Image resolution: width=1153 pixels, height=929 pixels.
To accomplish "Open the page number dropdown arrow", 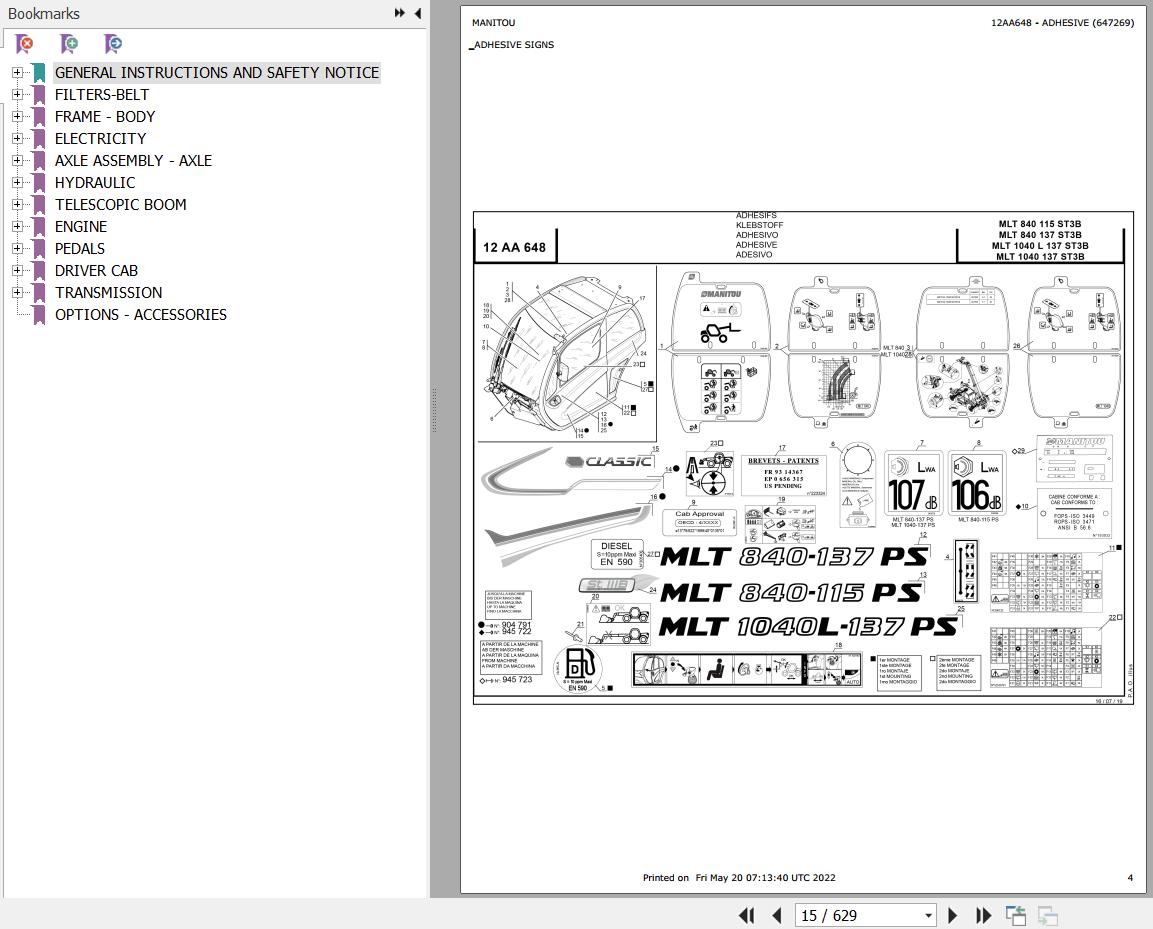I will tap(929, 916).
